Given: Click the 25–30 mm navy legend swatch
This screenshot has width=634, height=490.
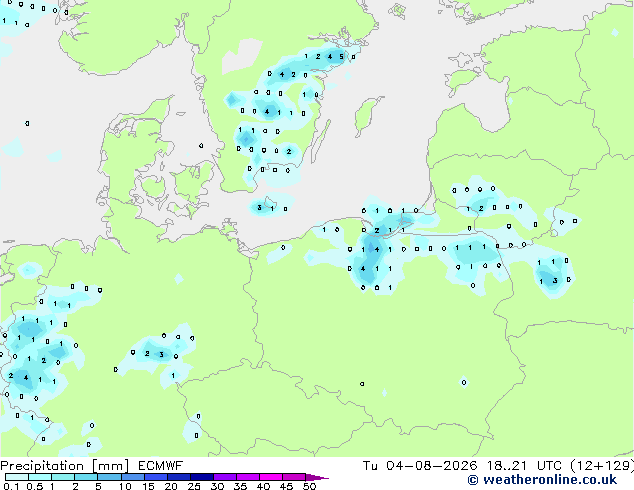Looking at the screenshot, I should (201, 477).
